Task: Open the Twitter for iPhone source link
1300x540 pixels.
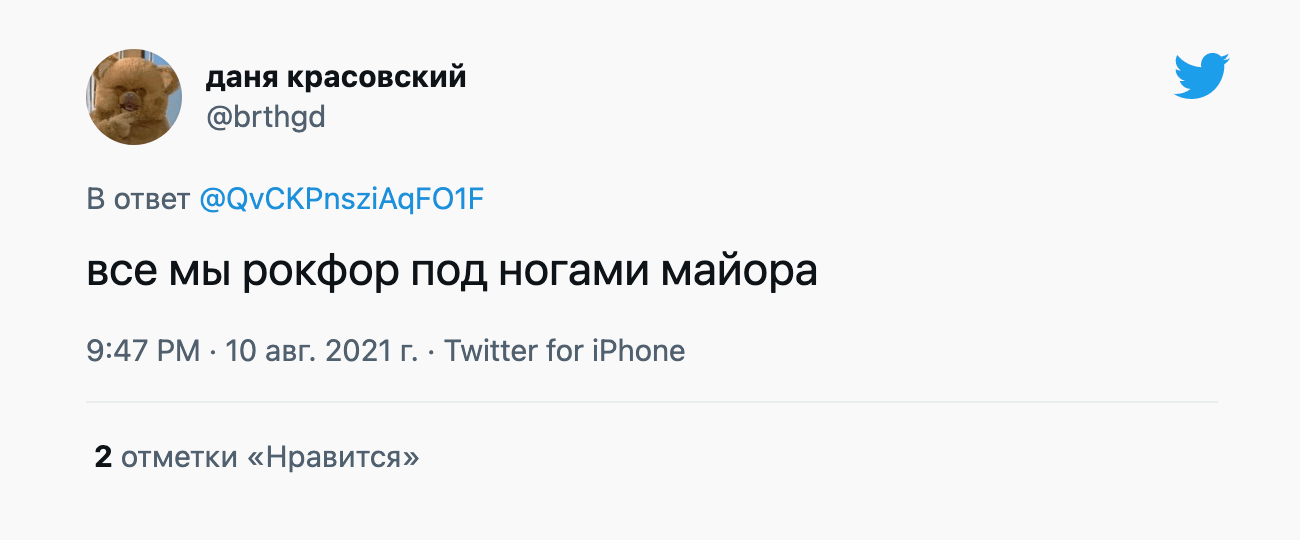Action: point(564,352)
